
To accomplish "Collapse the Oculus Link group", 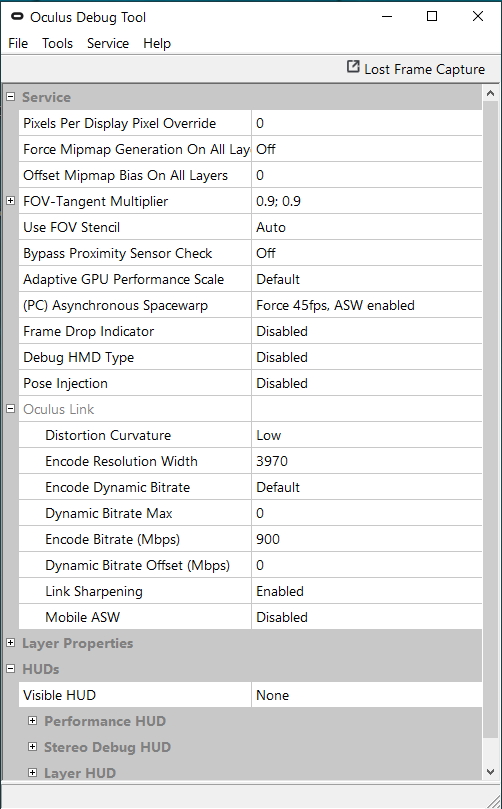I will tap(10, 409).
